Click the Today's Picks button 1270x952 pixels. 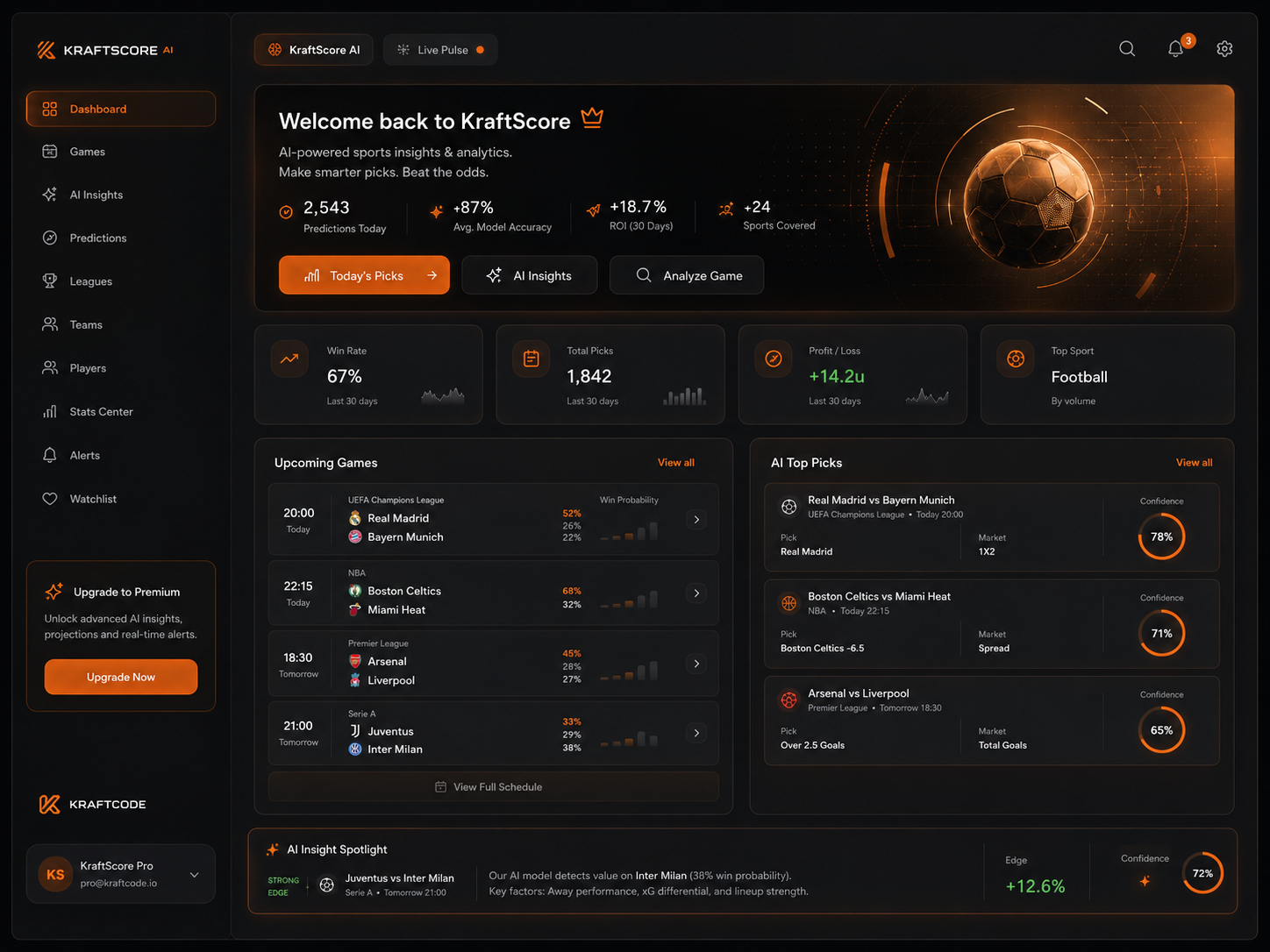click(364, 275)
